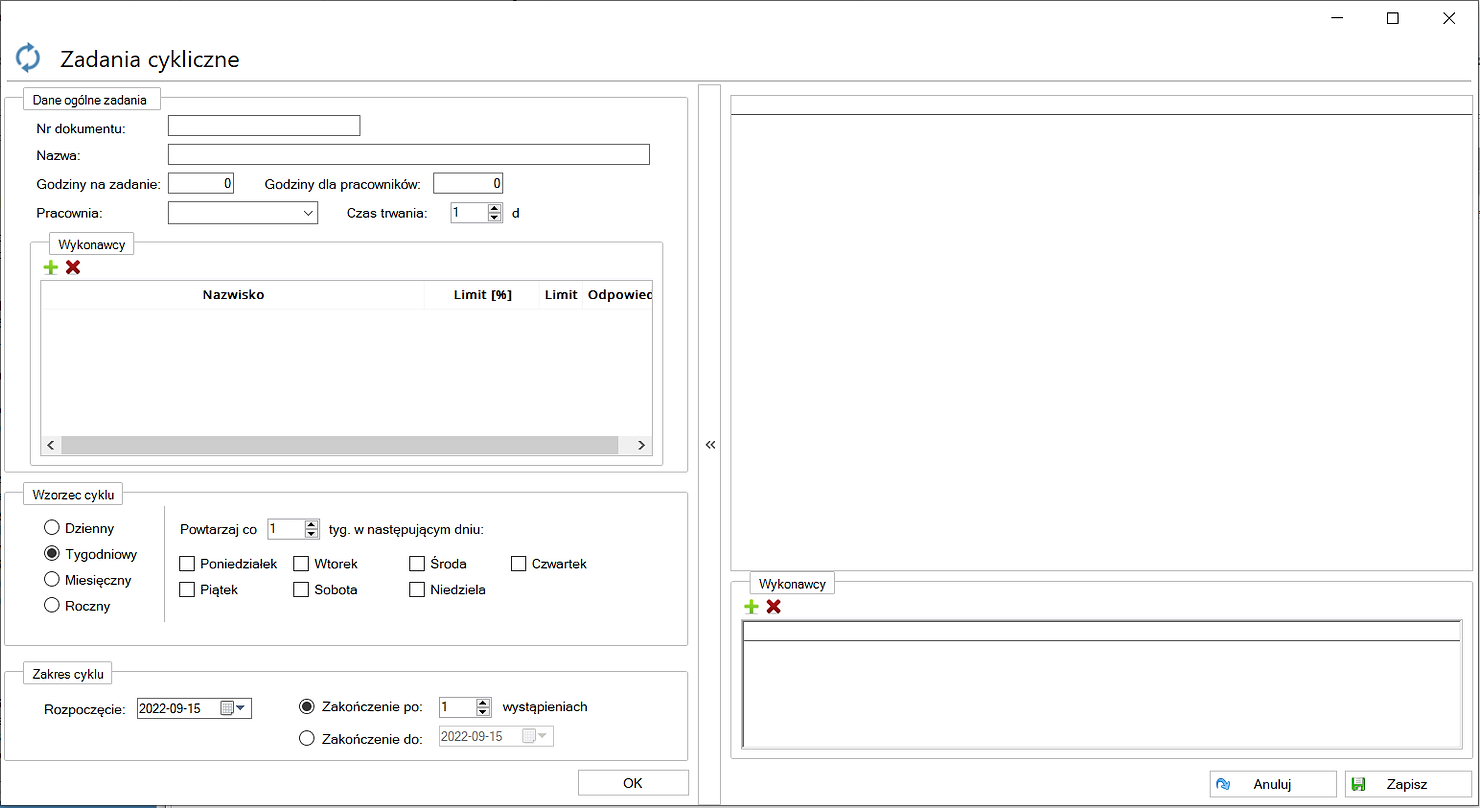Confirm with the OK button
This screenshot has height=808, width=1480.
point(633,783)
